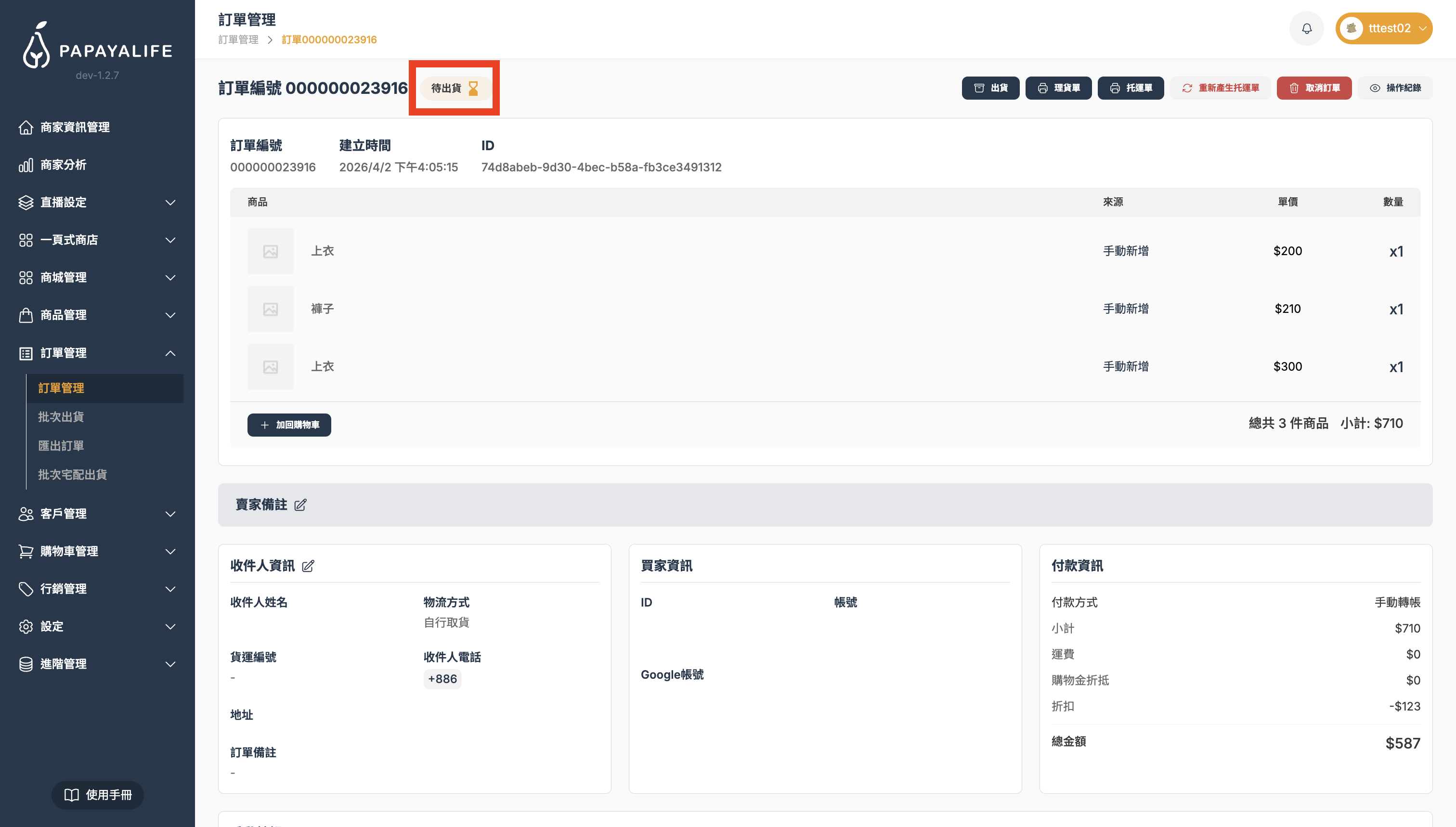Open 商家分析 chart icon item
This screenshot has height=827, width=1456.
point(63,165)
